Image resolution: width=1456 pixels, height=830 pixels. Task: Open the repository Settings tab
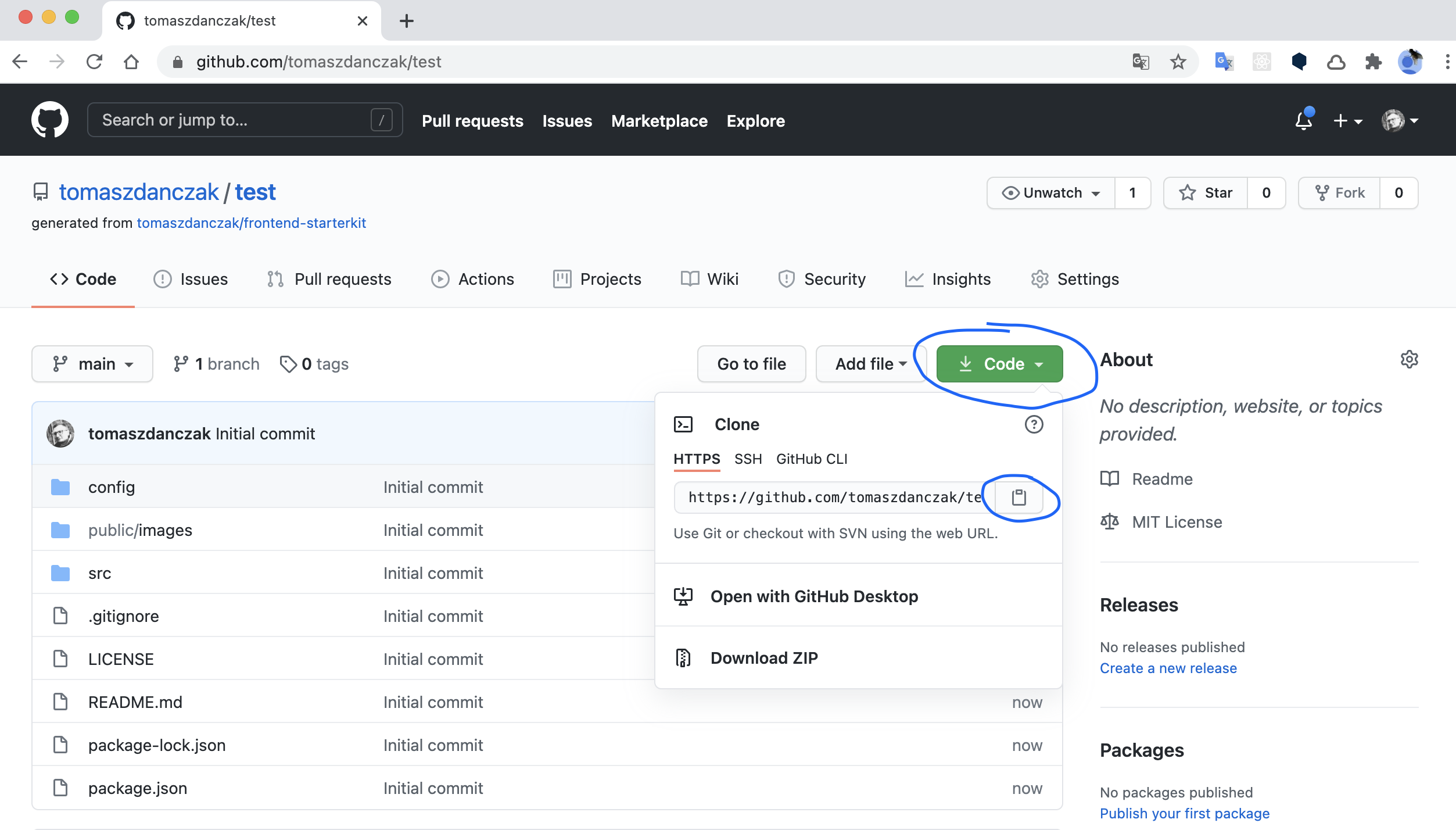1075,279
